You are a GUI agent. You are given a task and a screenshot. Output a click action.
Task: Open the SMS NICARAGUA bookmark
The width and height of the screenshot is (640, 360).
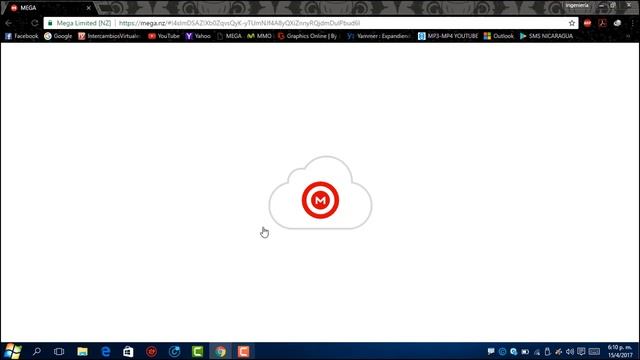546,36
